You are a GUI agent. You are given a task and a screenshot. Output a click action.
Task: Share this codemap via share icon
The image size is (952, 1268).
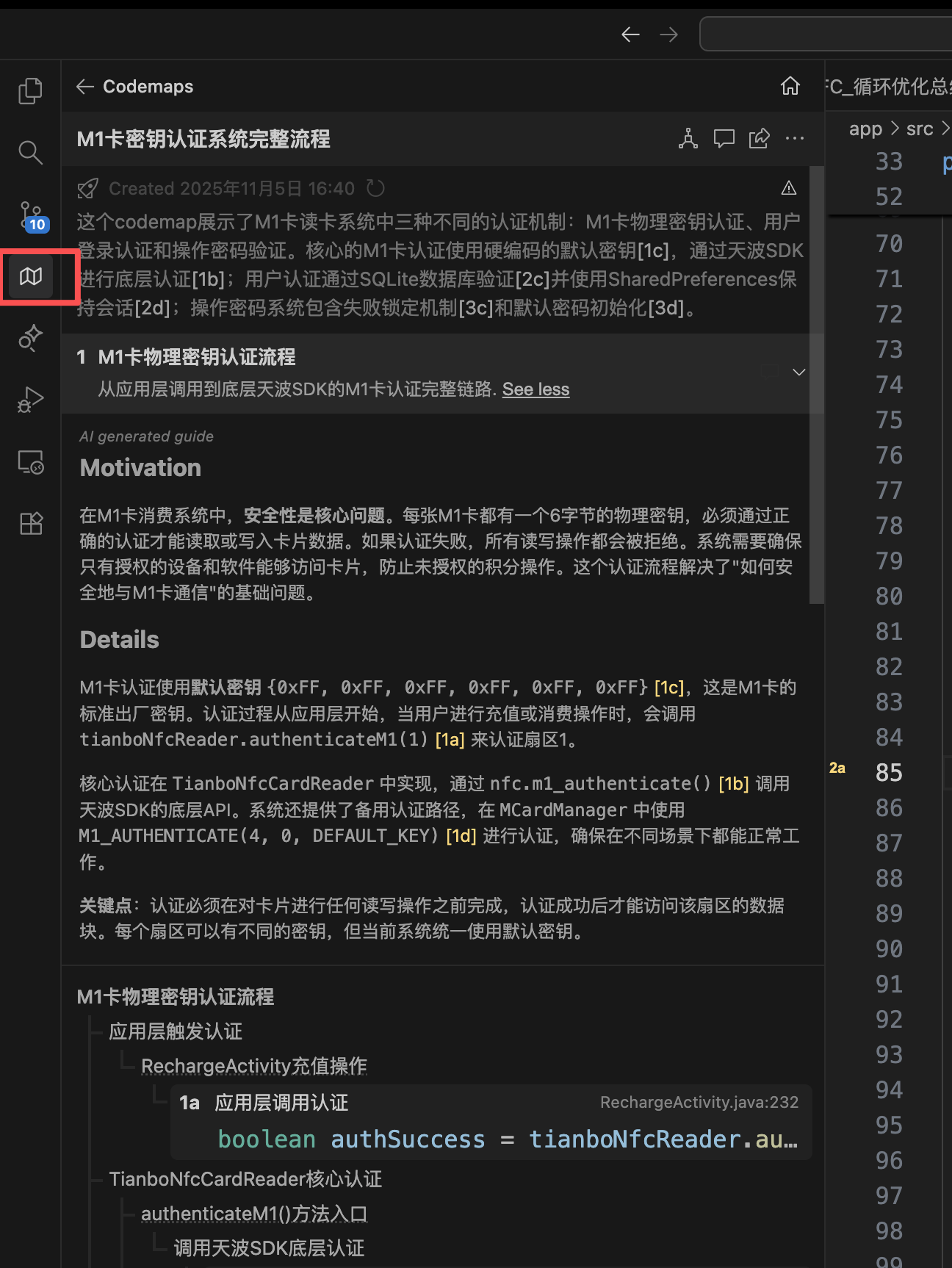759,138
